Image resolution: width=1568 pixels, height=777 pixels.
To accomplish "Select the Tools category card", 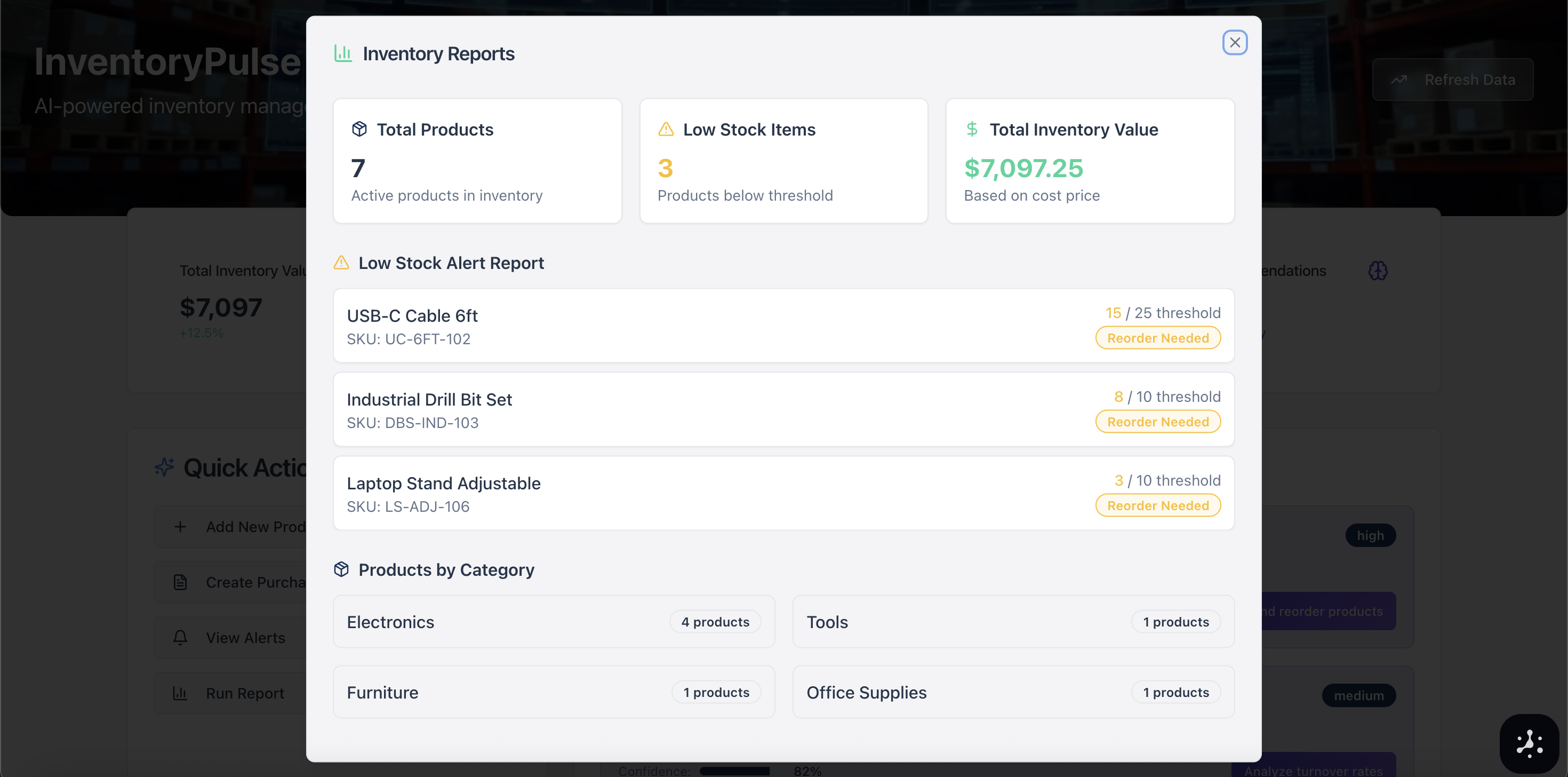I will click(x=1013, y=622).
